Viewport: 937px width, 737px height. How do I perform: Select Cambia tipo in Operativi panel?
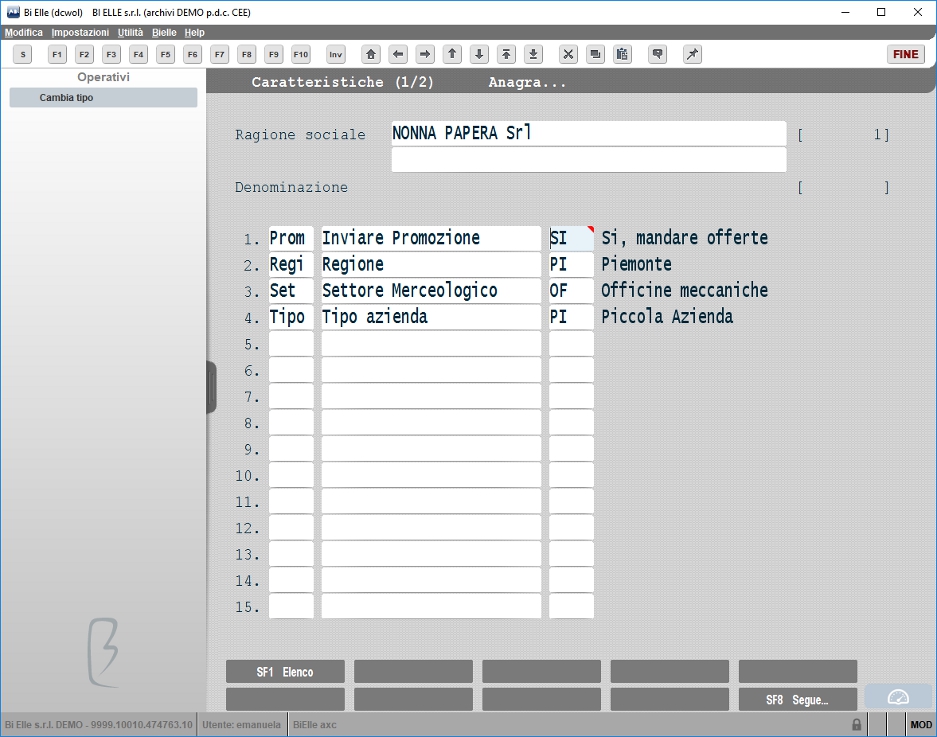[103, 97]
